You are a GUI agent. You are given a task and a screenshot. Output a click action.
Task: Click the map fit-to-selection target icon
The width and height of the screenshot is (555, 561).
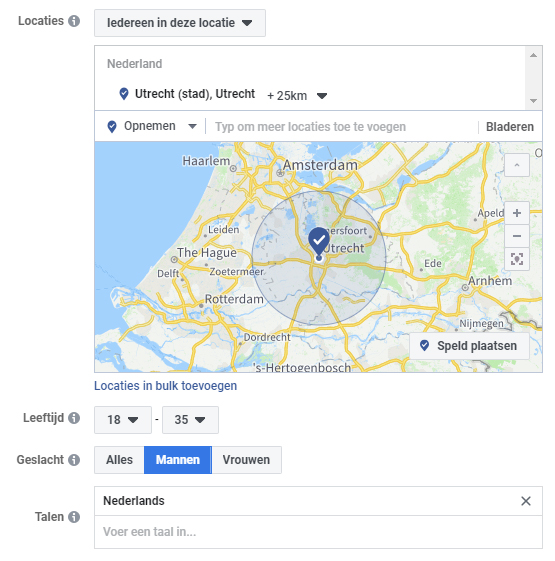pos(517,259)
